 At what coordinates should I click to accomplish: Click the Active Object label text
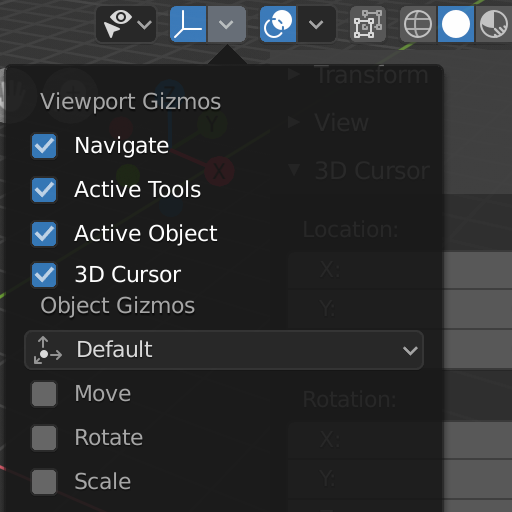pyautogui.click(x=146, y=234)
